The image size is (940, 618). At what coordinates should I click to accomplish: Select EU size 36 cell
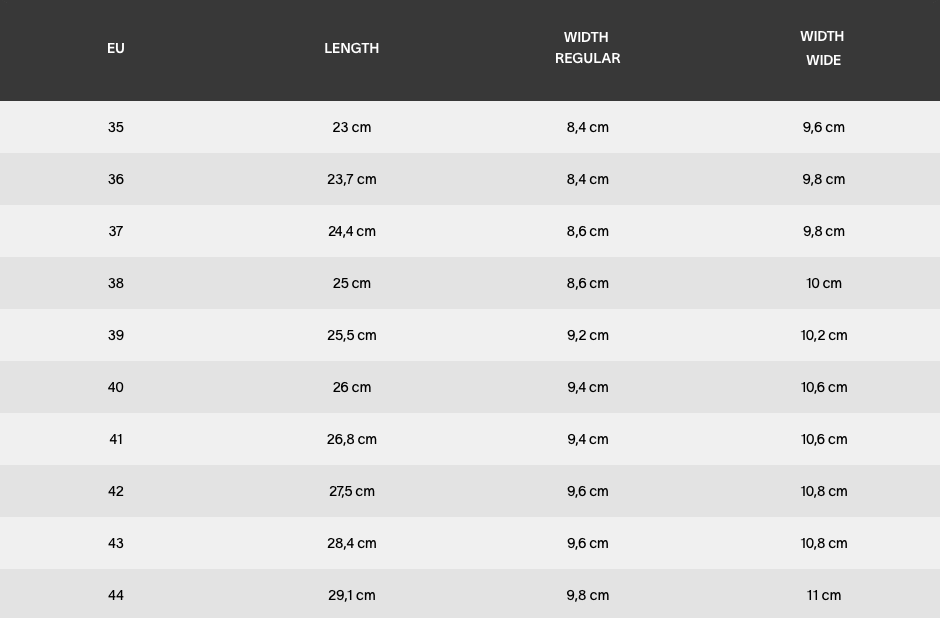pyautogui.click(x=116, y=179)
